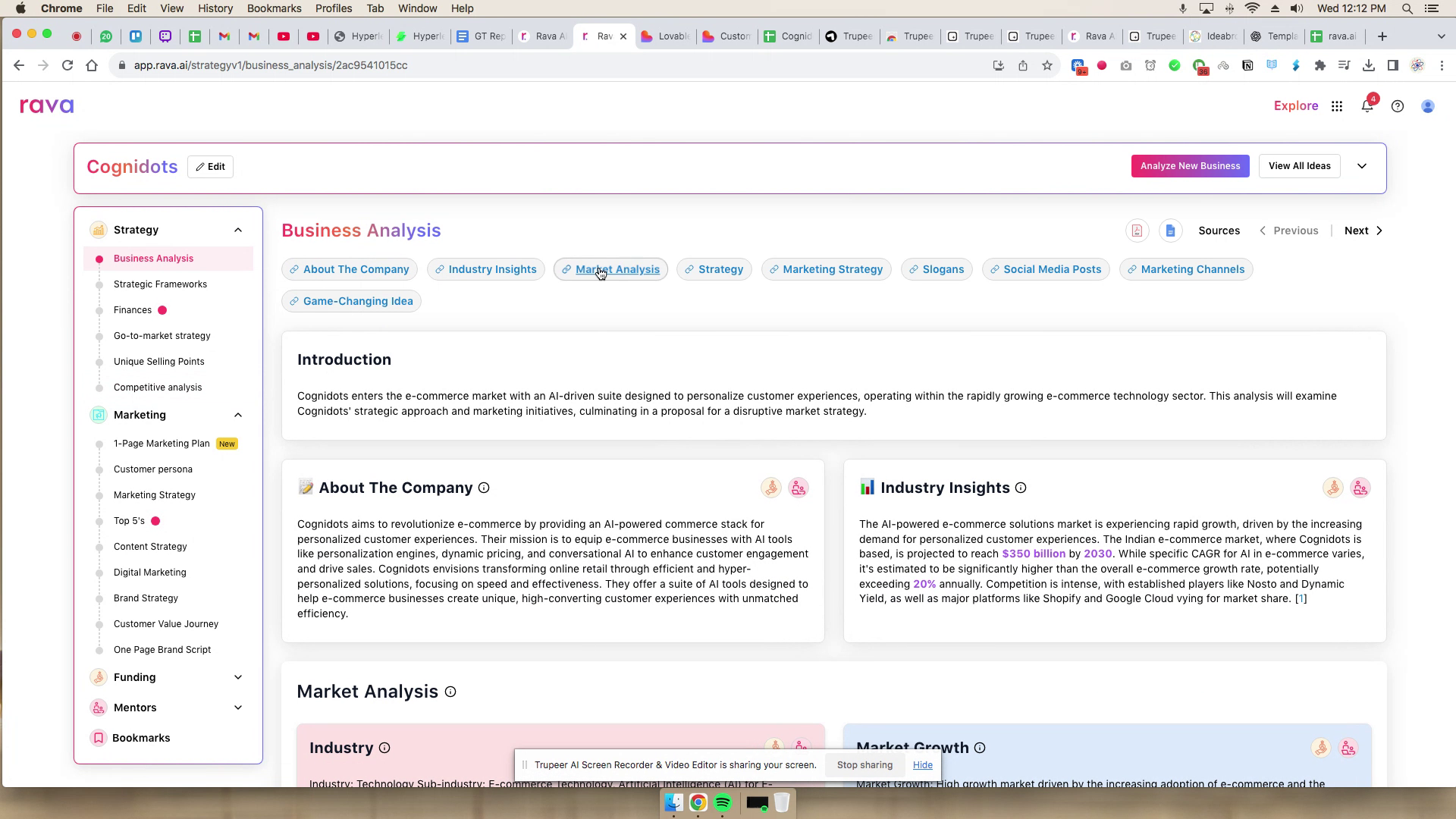
Task: Click the Analyze New Business button
Action: point(1190,165)
